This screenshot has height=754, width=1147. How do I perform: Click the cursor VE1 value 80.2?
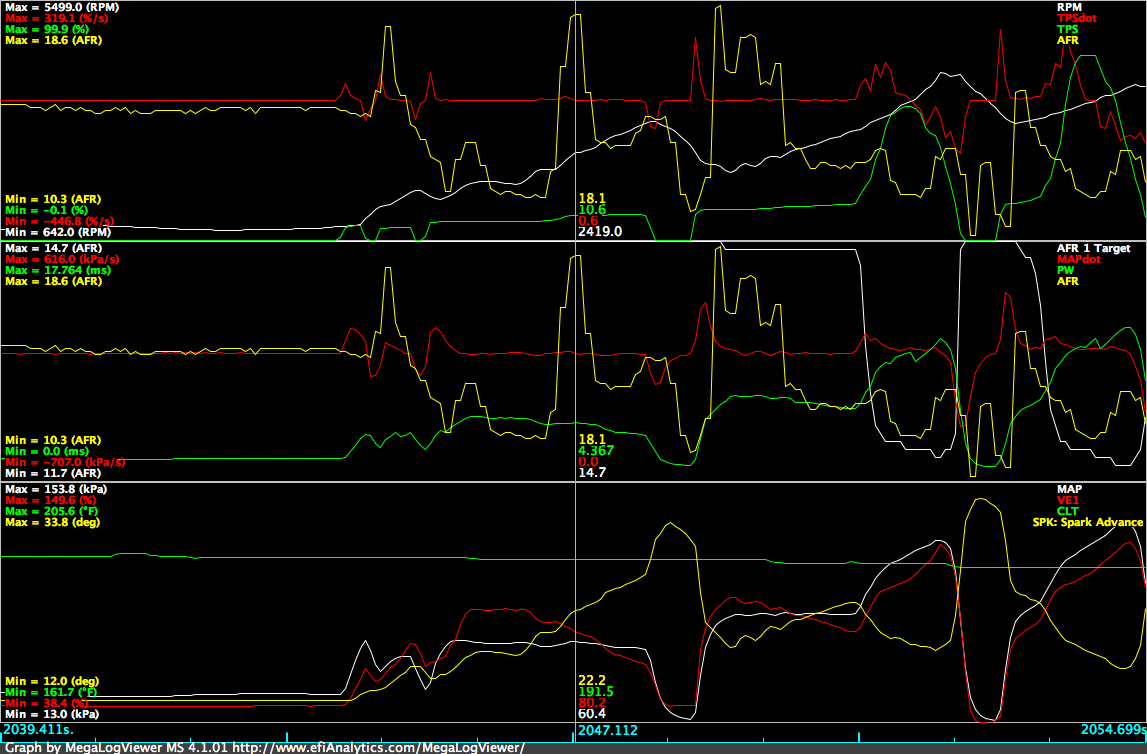click(x=592, y=703)
